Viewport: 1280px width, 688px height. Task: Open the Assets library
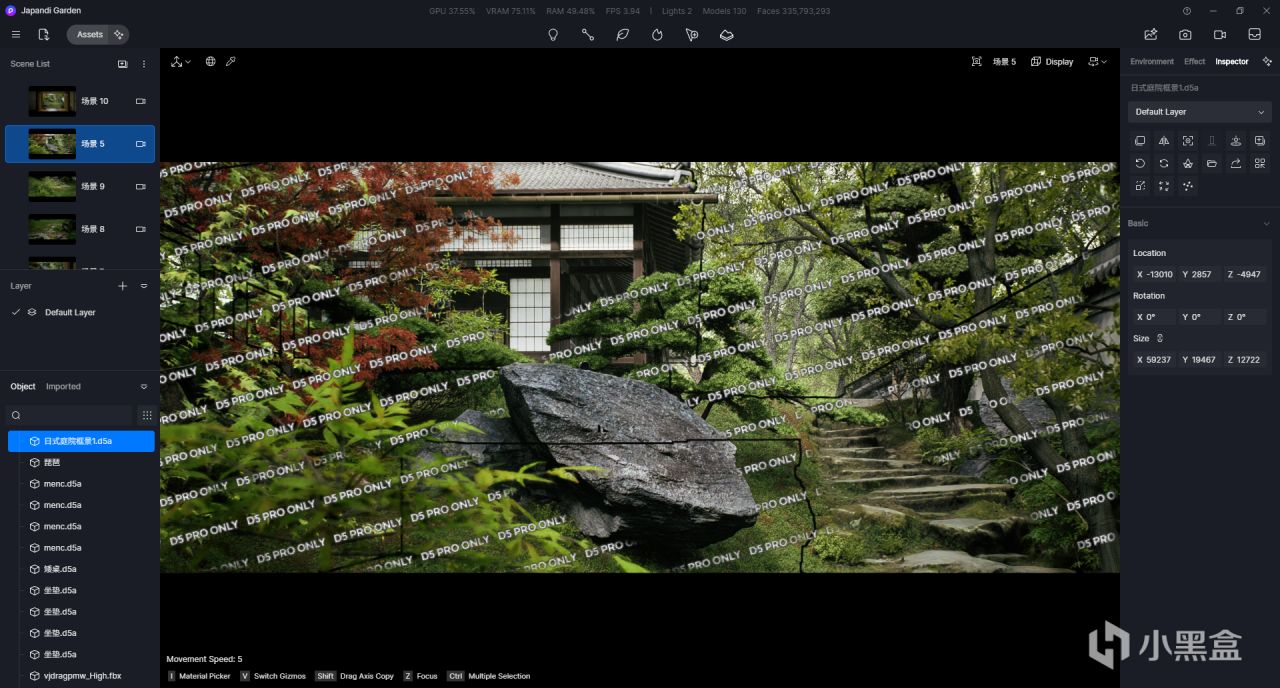[89, 34]
